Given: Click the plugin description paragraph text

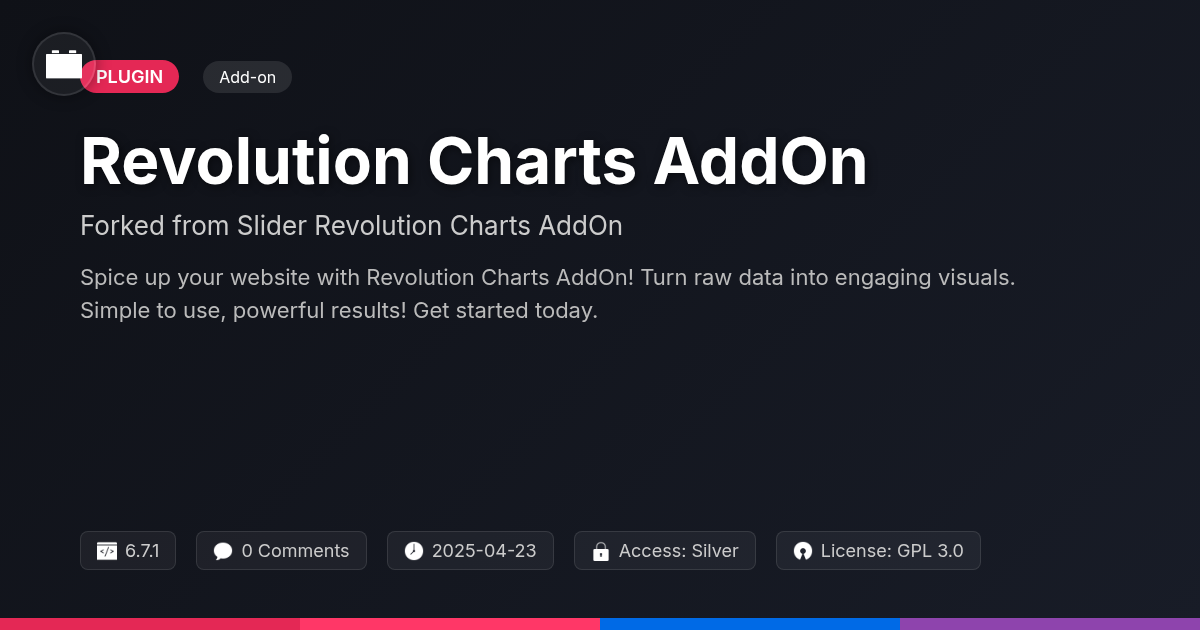Looking at the screenshot, I should pyautogui.click(x=548, y=294).
